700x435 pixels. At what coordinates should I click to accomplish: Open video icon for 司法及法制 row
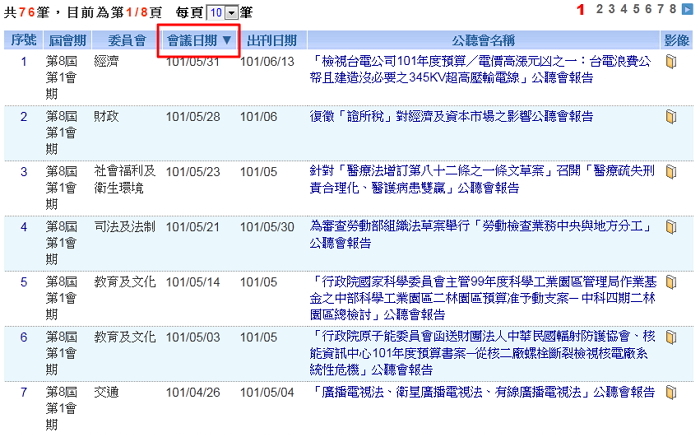click(671, 227)
